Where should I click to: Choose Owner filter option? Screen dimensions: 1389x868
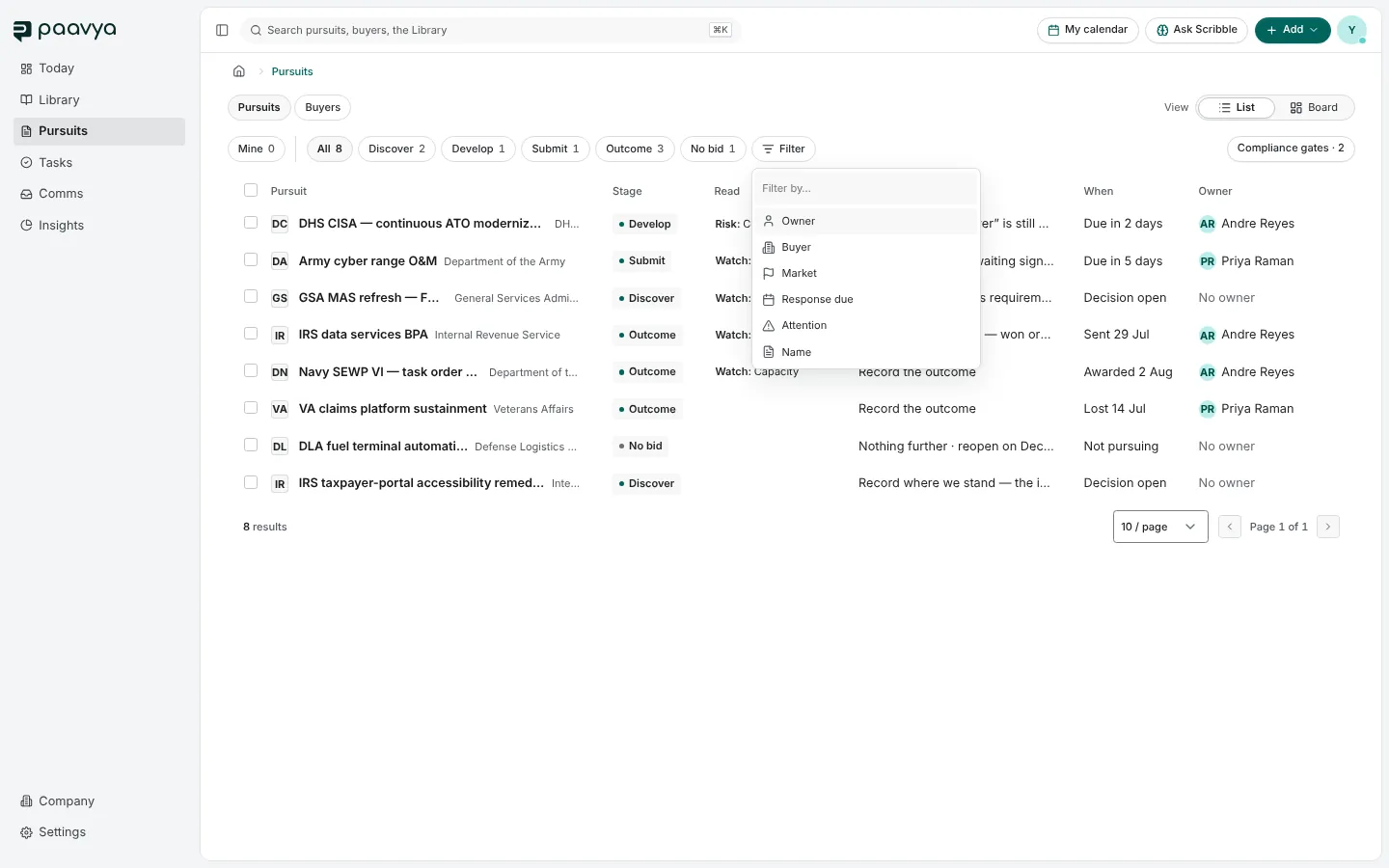click(866, 221)
